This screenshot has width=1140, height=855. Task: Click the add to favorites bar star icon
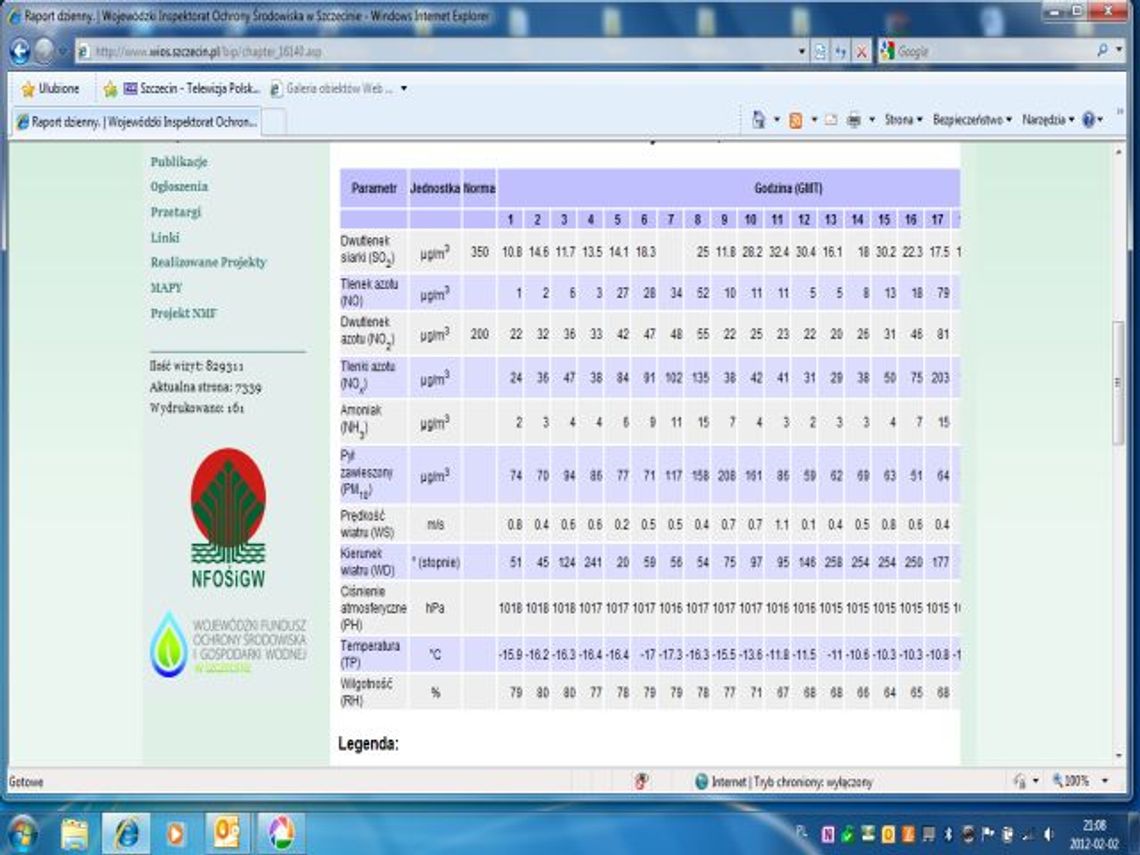(110, 89)
